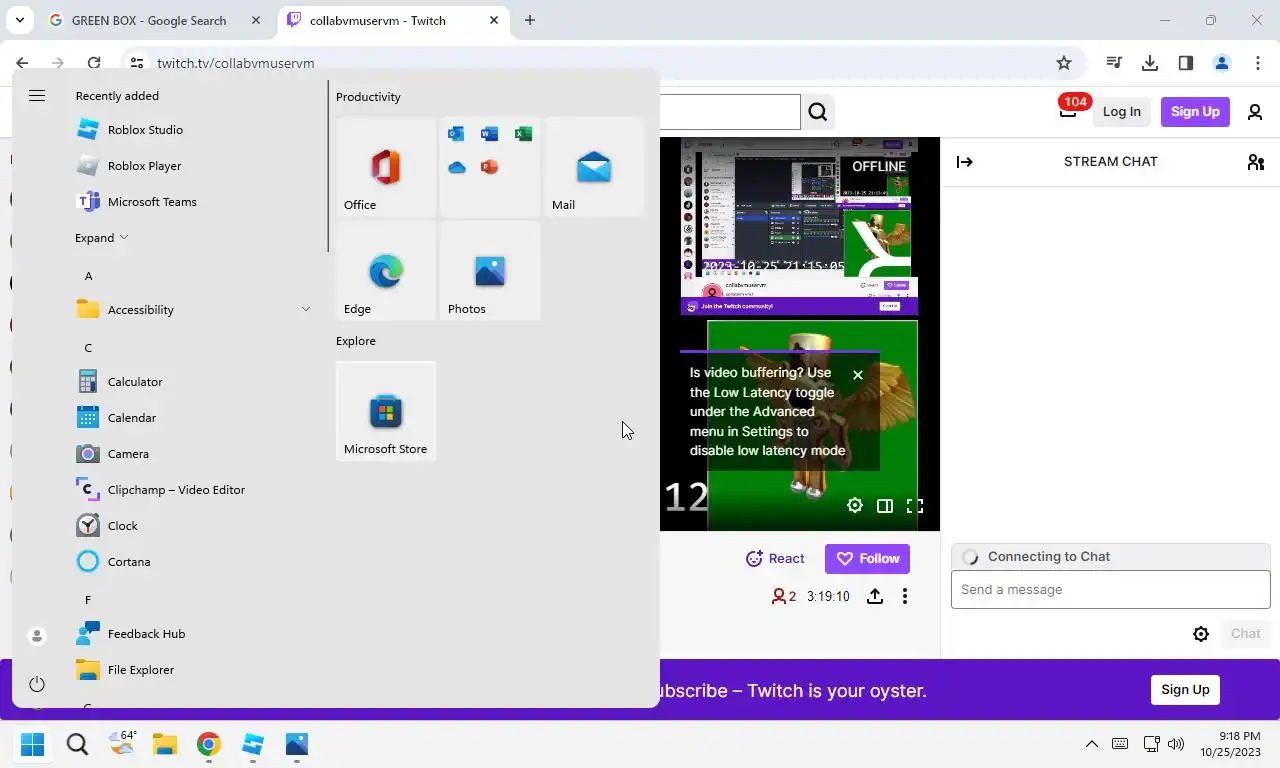Open Twitch notifications inbox with 104 badge
This screenshot has height=768, width=1280.
[x=1068, y=110]
